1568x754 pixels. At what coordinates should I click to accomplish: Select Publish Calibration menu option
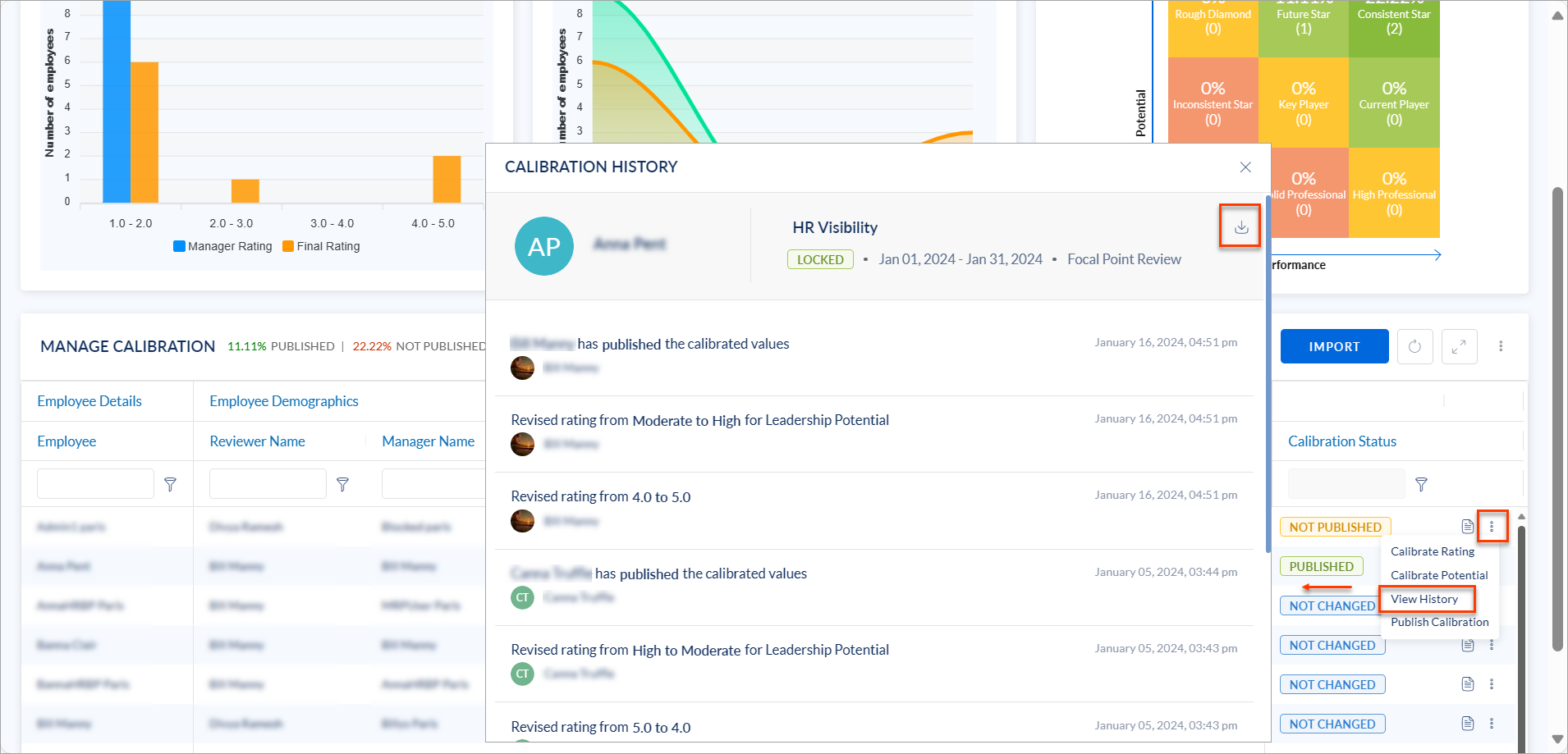pyautogui.click(x=1439, y=622)
